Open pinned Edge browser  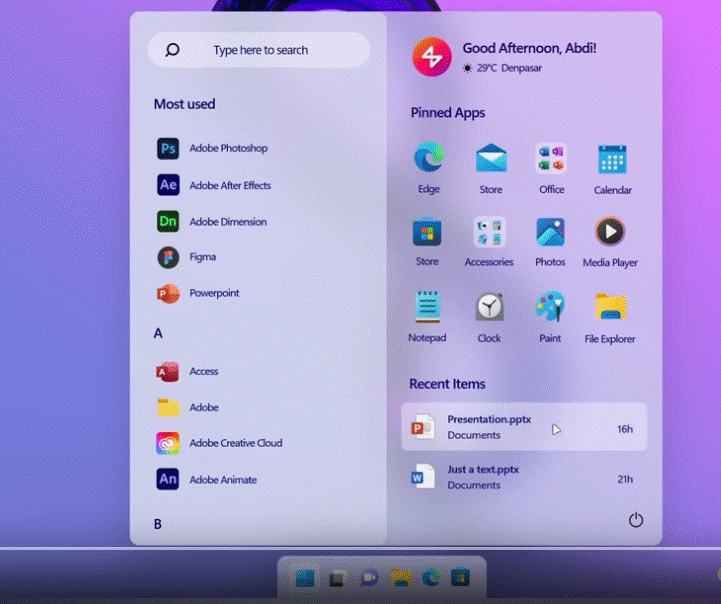tap(429, 168)
